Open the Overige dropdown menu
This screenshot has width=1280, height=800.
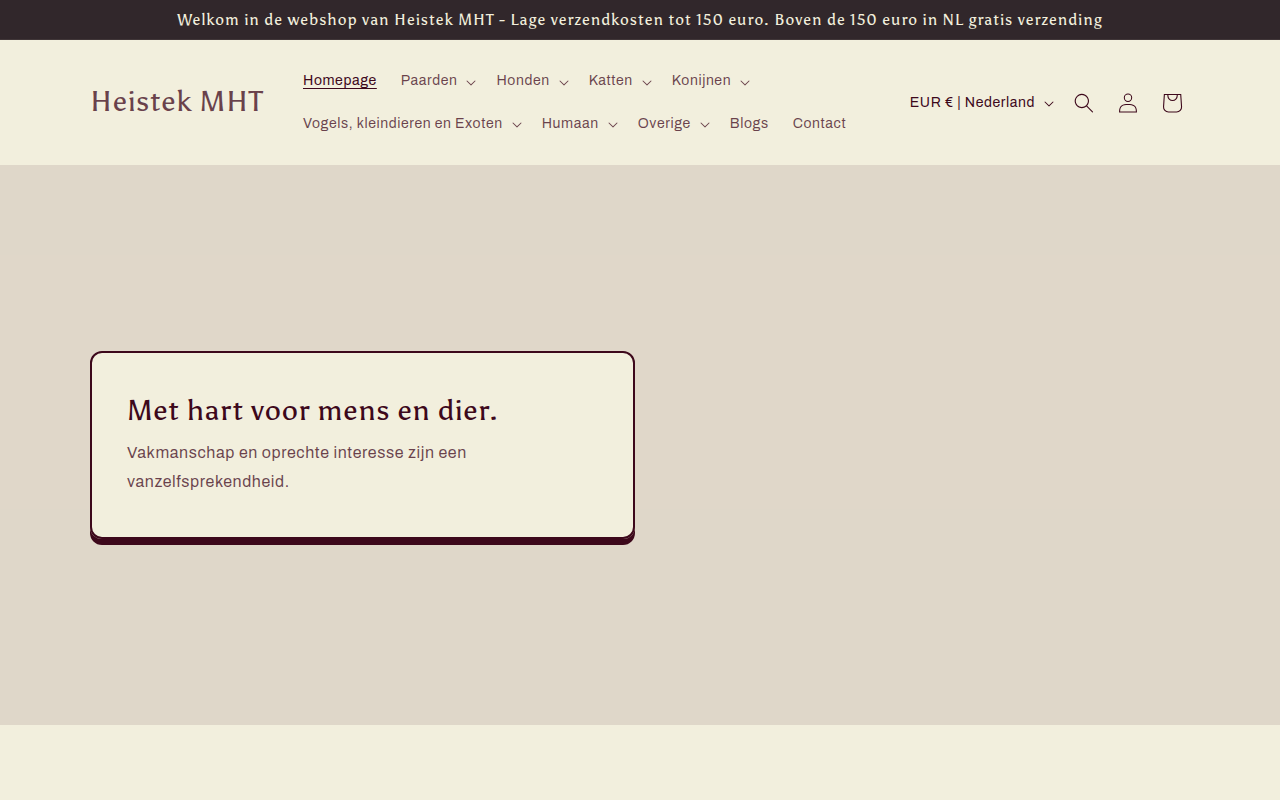pyautogui.click(x=673, y=124)
